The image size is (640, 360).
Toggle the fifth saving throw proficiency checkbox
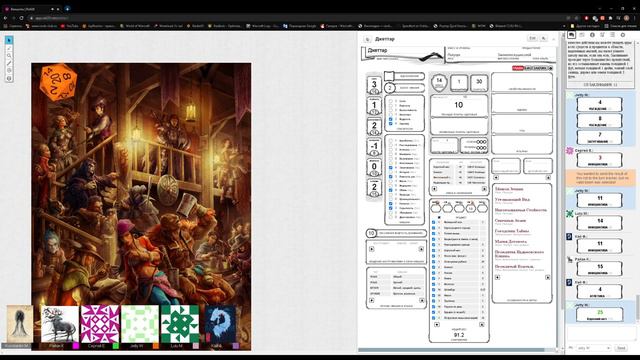(x=391, y=119)
